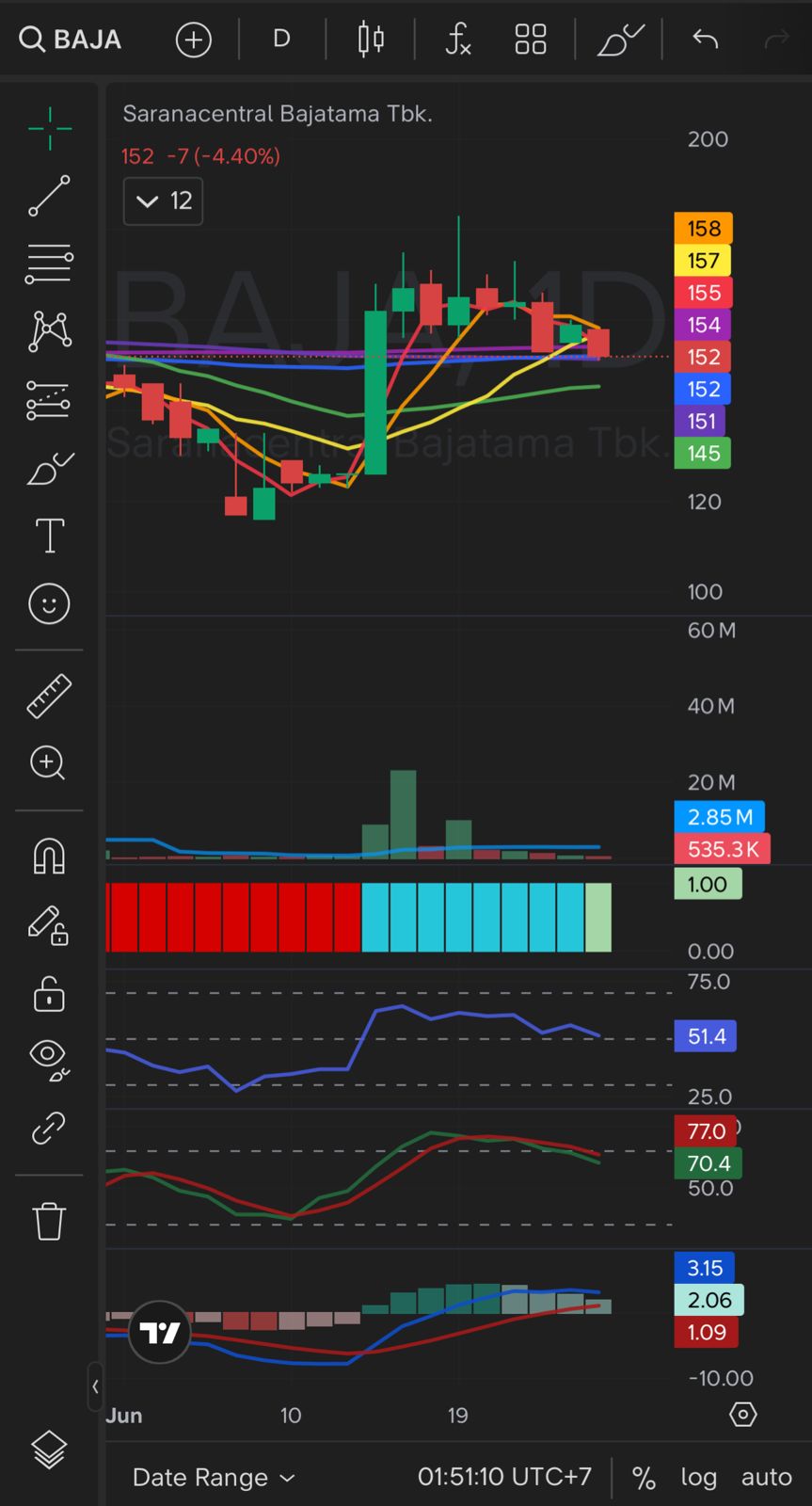Click the 535.3 K volume label
Screen dimensions: 812x1506
pos(723,849)
